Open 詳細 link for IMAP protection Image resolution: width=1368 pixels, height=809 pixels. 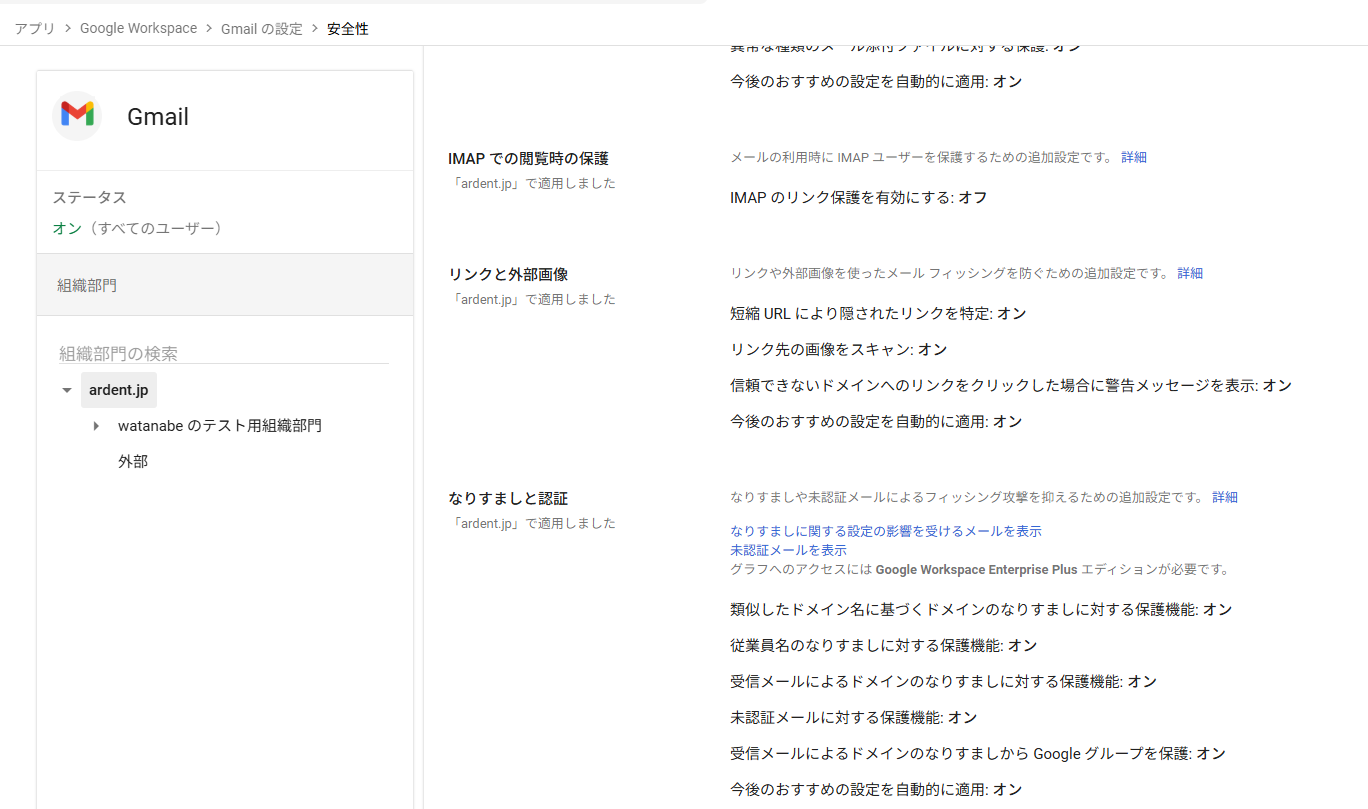pos(1133,157)
